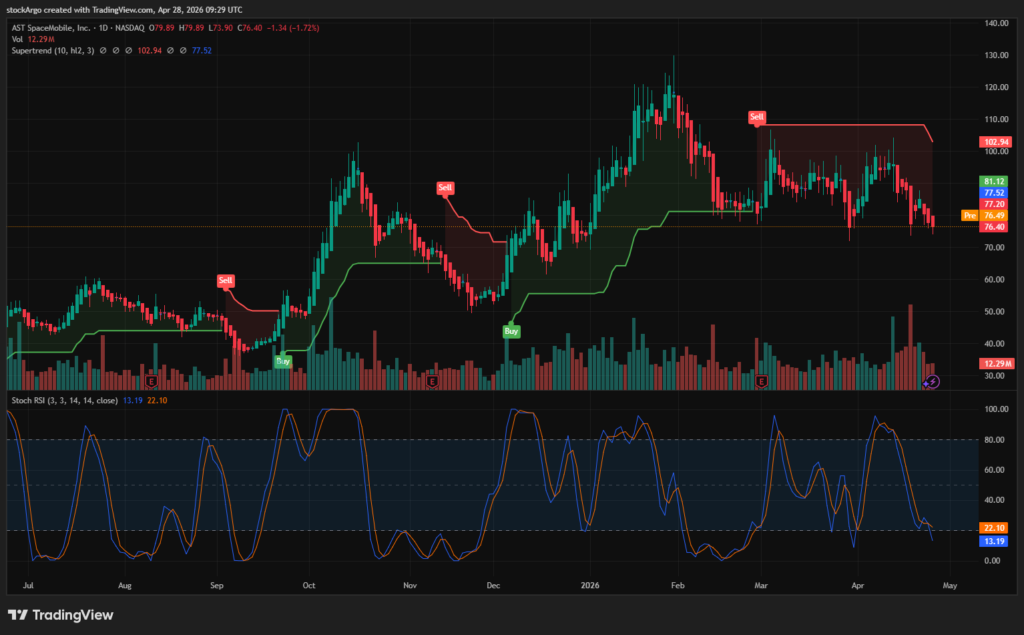Click the orange 22.10 value in Stoch legend
The image size is (1024, 635).
click(157, 400)
